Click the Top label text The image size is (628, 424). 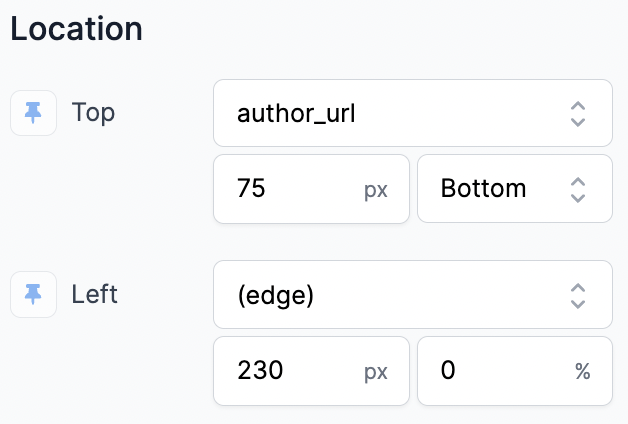[93, 112]
